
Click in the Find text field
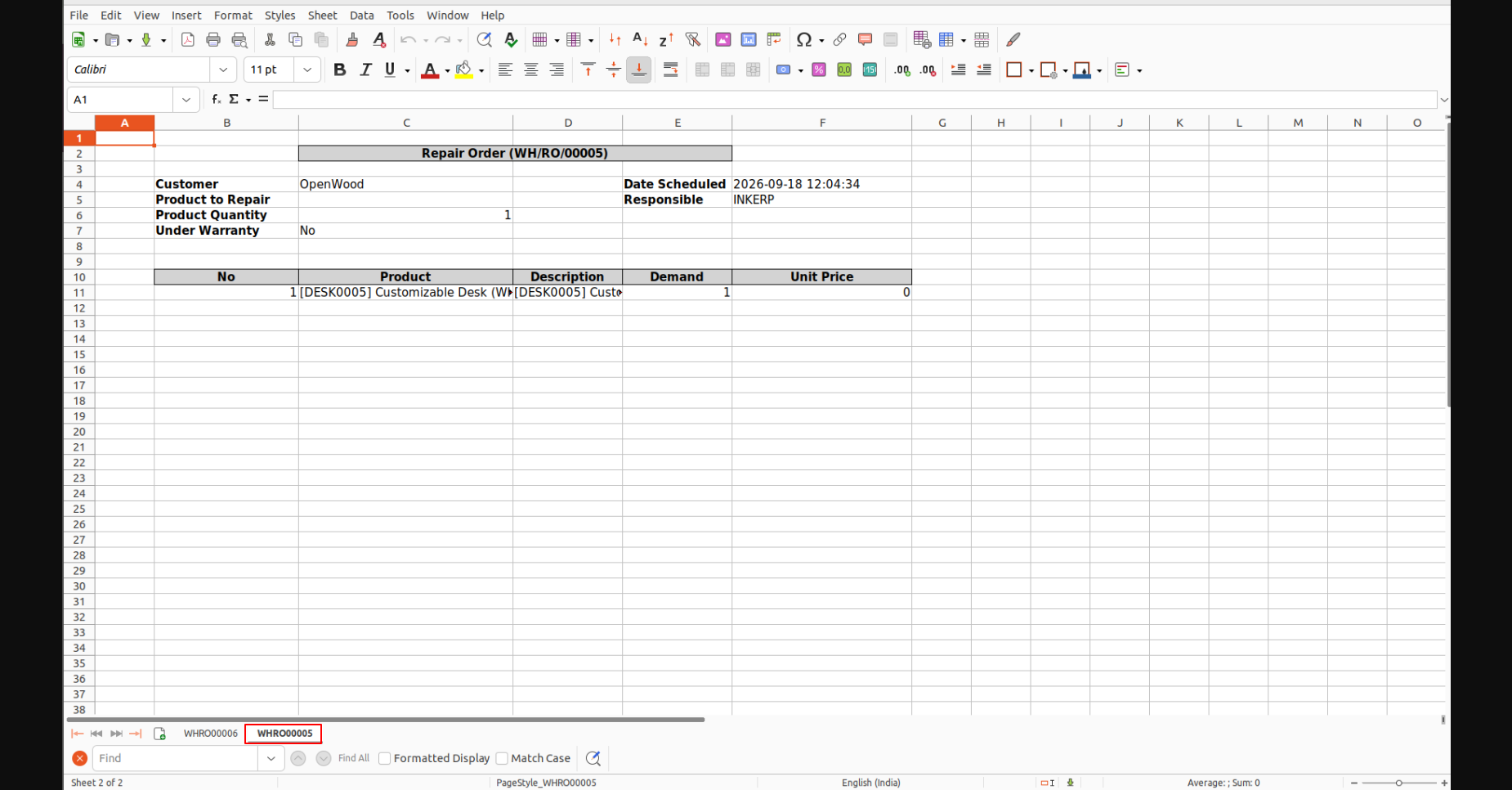pyautogui.click(x=176, y=758)
